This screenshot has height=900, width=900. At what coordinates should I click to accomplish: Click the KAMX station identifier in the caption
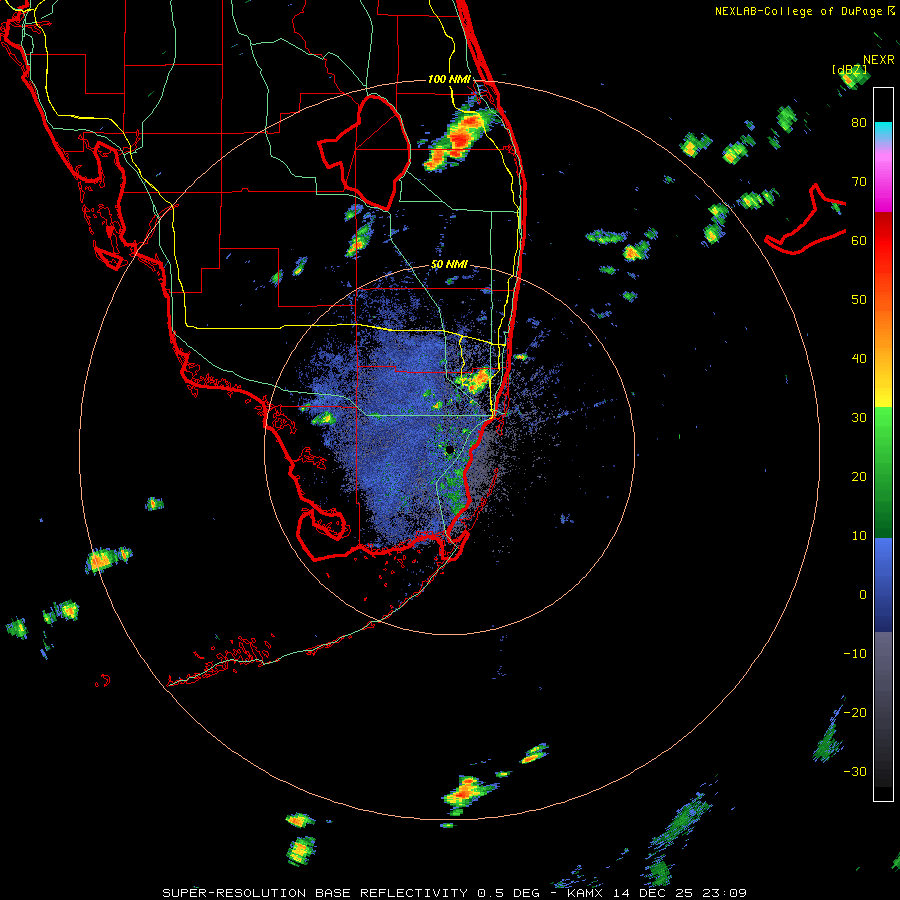tap(587, 893)
